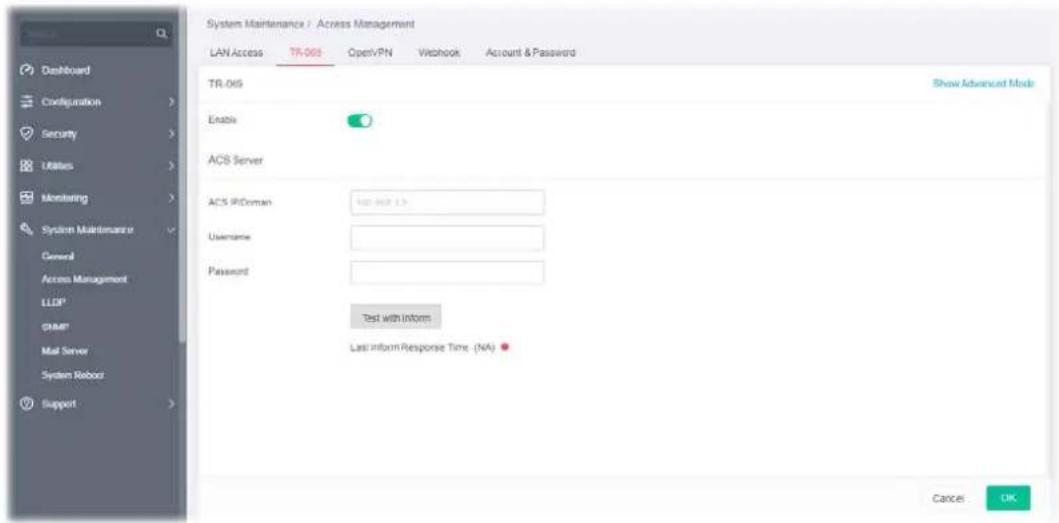Click the Cancel button
Screen dimensions: 1059x523
[x=948, y=498]
